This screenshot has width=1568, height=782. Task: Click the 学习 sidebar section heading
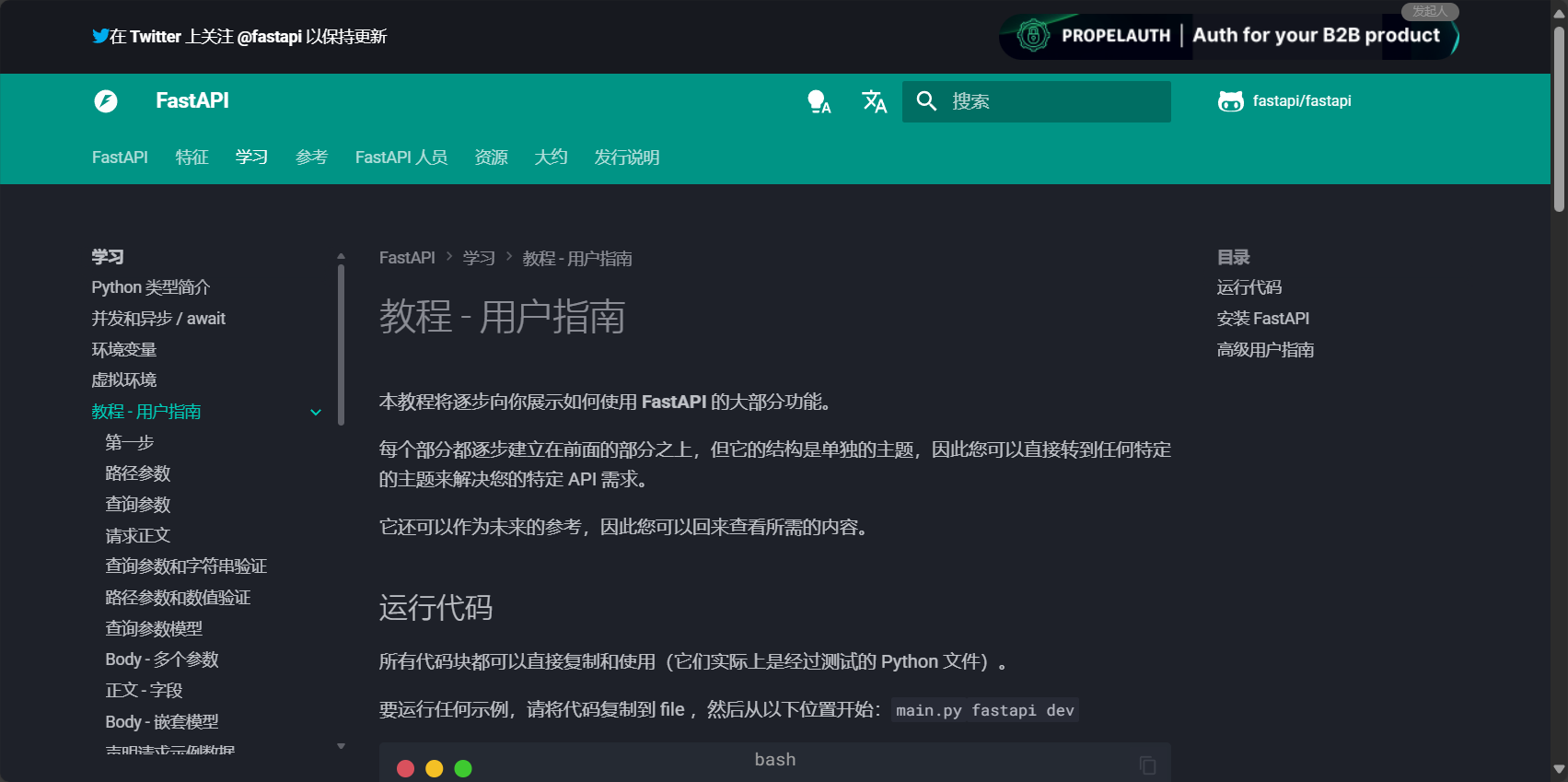[x=108, y=257]
